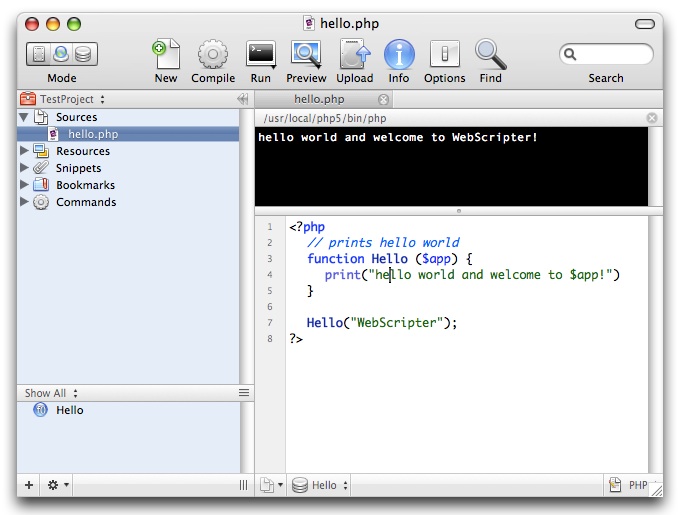Image resolution: width=681 pixels, height=515 pixels.
Task: Create a new file with New
Action: 166,54
